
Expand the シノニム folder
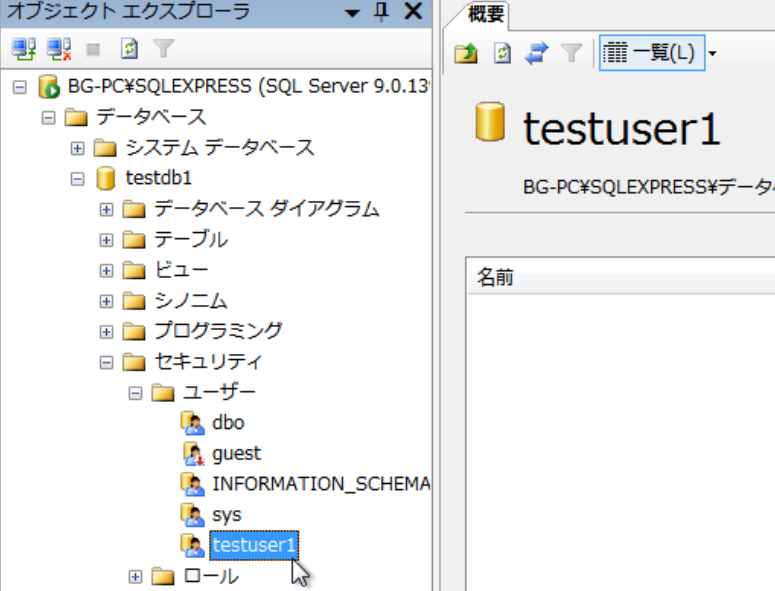[x=106, y=301]
